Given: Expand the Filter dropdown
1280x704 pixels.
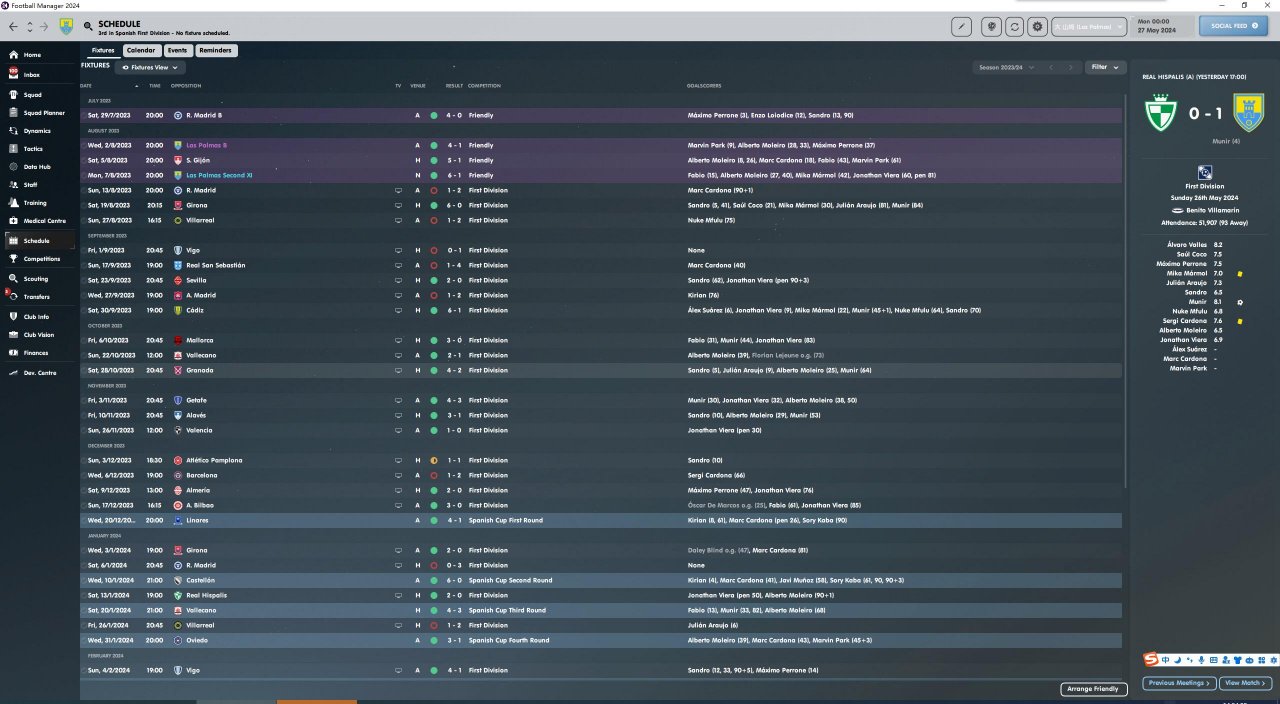Looking at the screenshot, I should [x=1106, y=67].
